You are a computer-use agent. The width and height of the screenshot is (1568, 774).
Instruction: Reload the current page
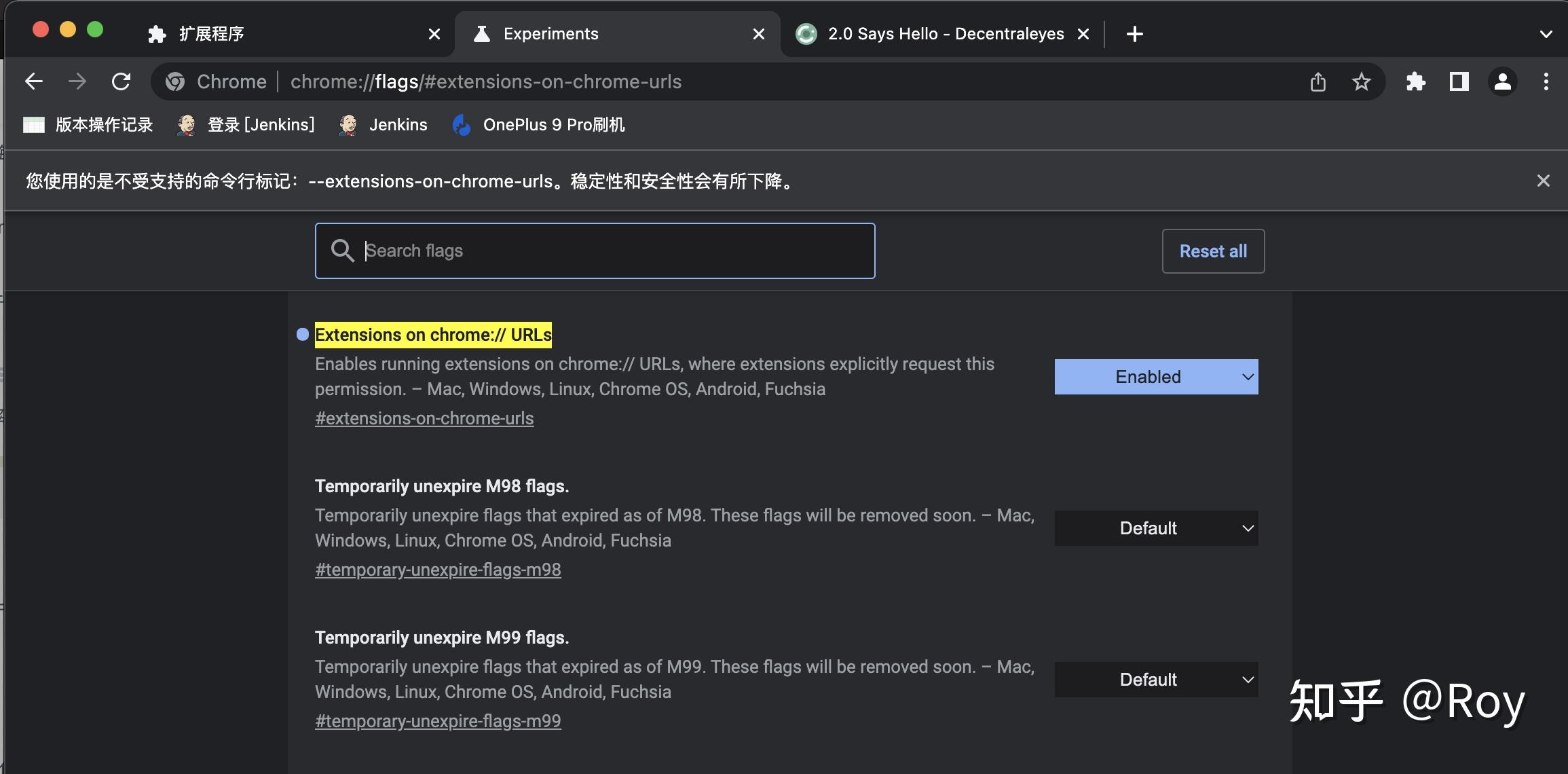click(x=121, y=82)
